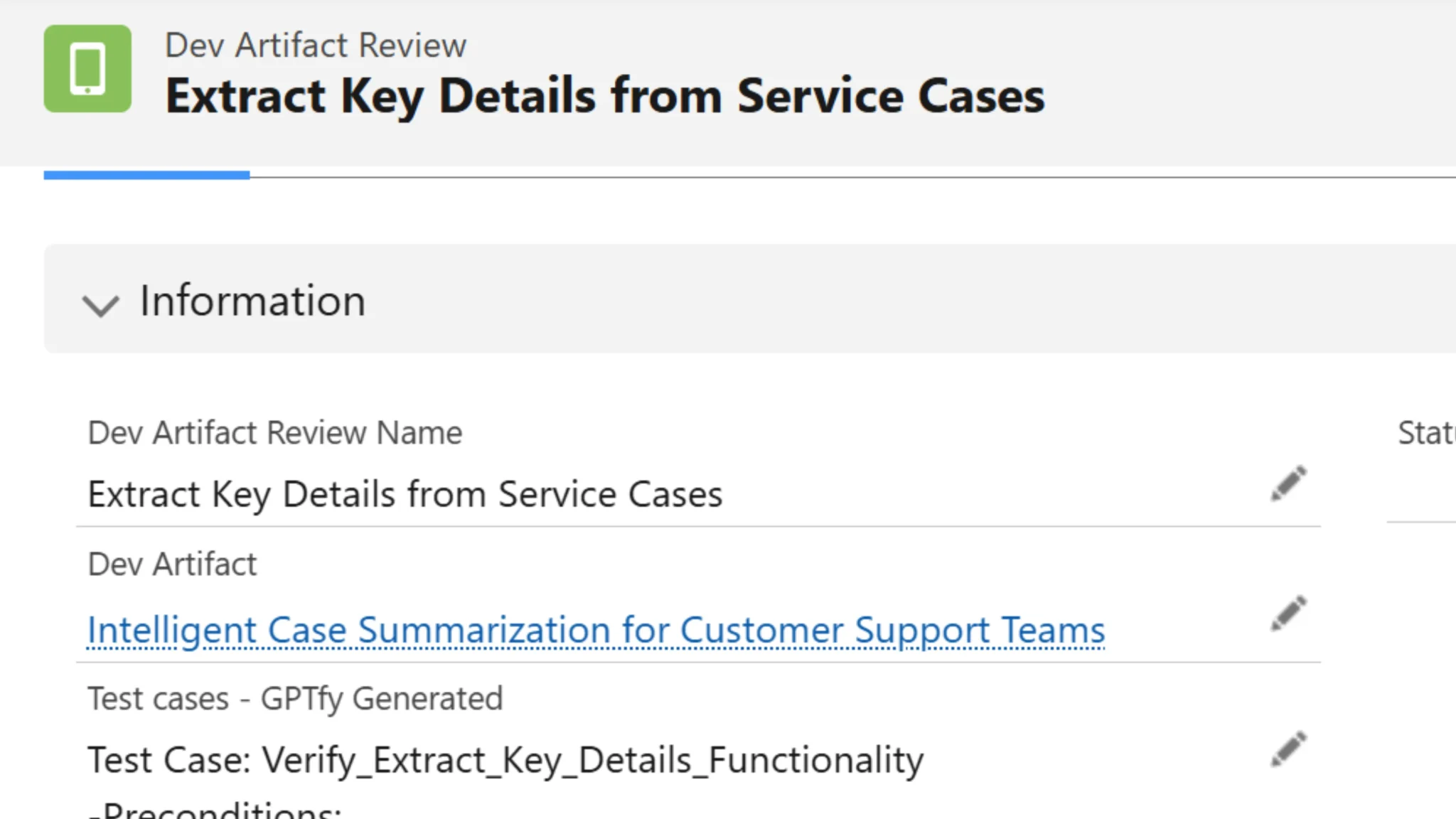The width and height of the screenshot is (1456, 819).
Task: Click the green Dev Artifact Review record icon
Action: (87, 68)
